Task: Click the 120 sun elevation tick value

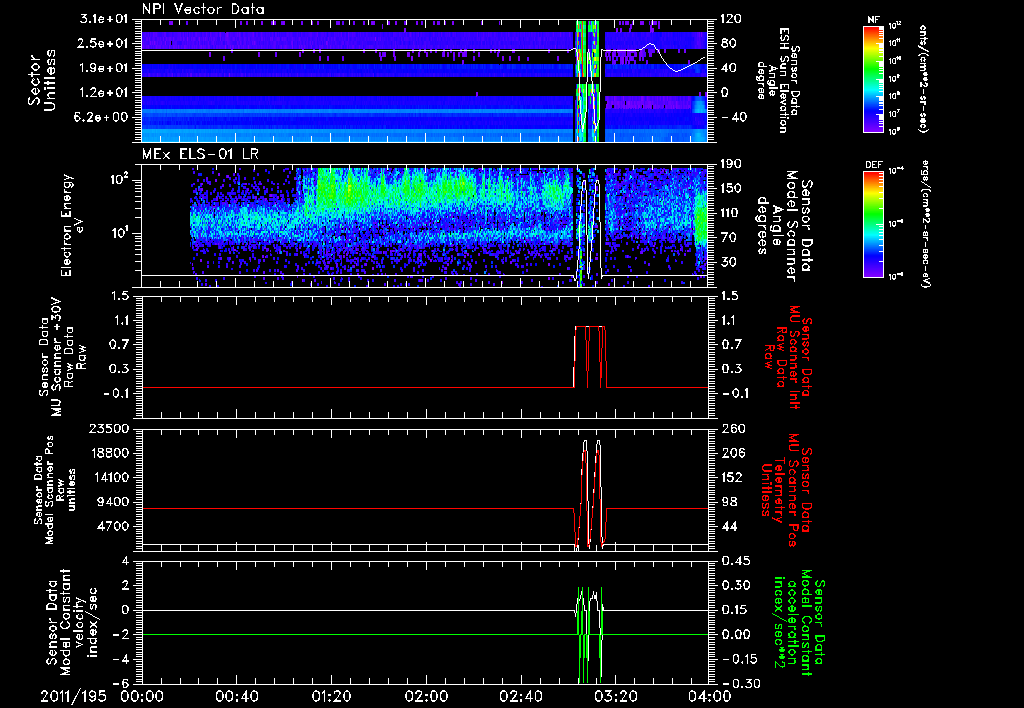Action: coord(730,19)
